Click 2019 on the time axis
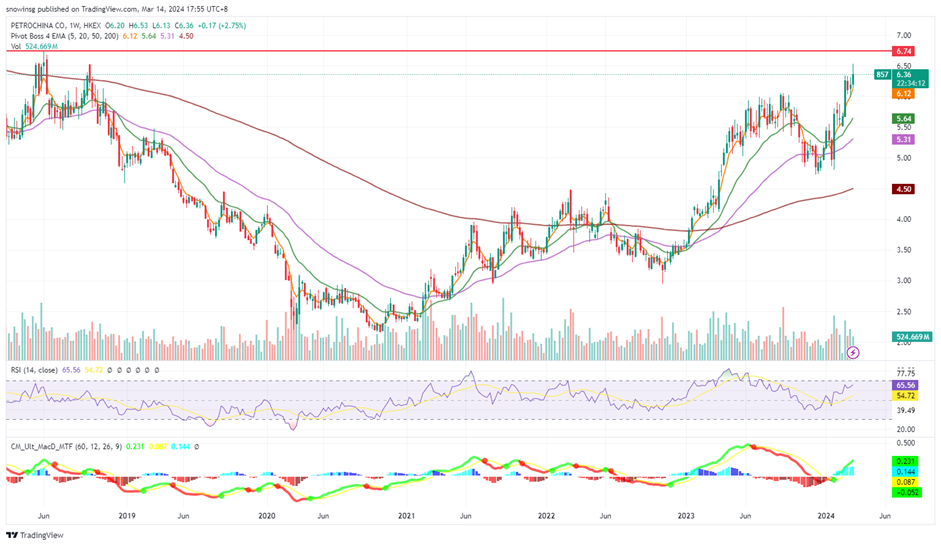Image resolution: width=941 pixels, height=546 pixels. pos(127,516)
